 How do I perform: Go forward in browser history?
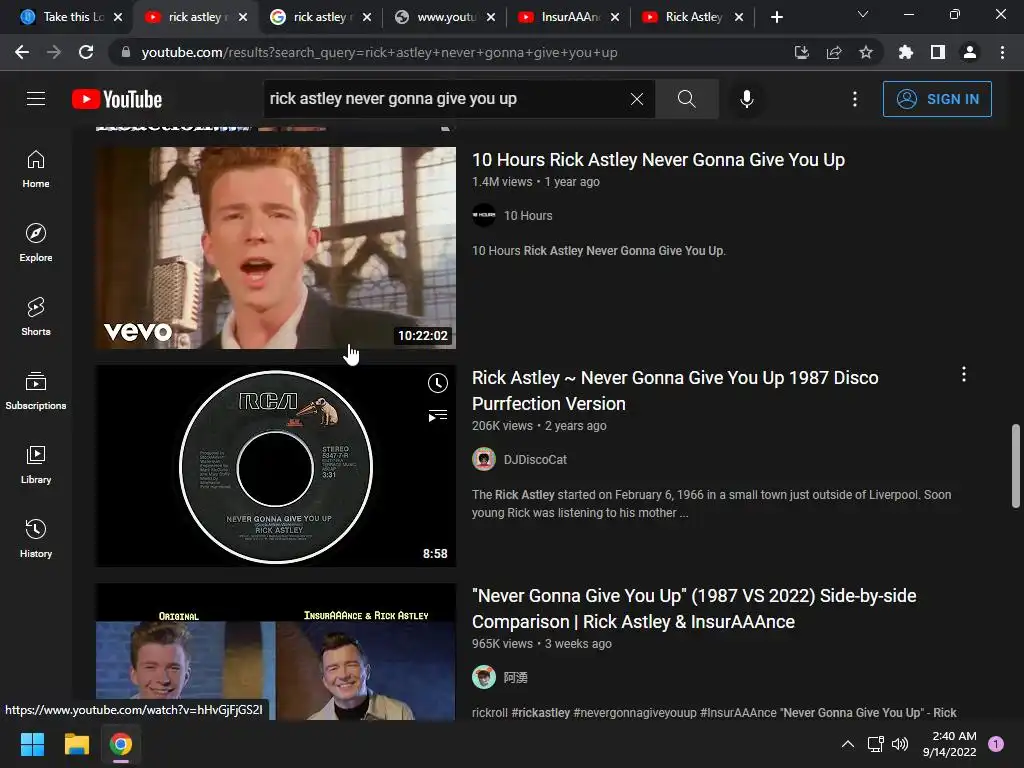54,52
